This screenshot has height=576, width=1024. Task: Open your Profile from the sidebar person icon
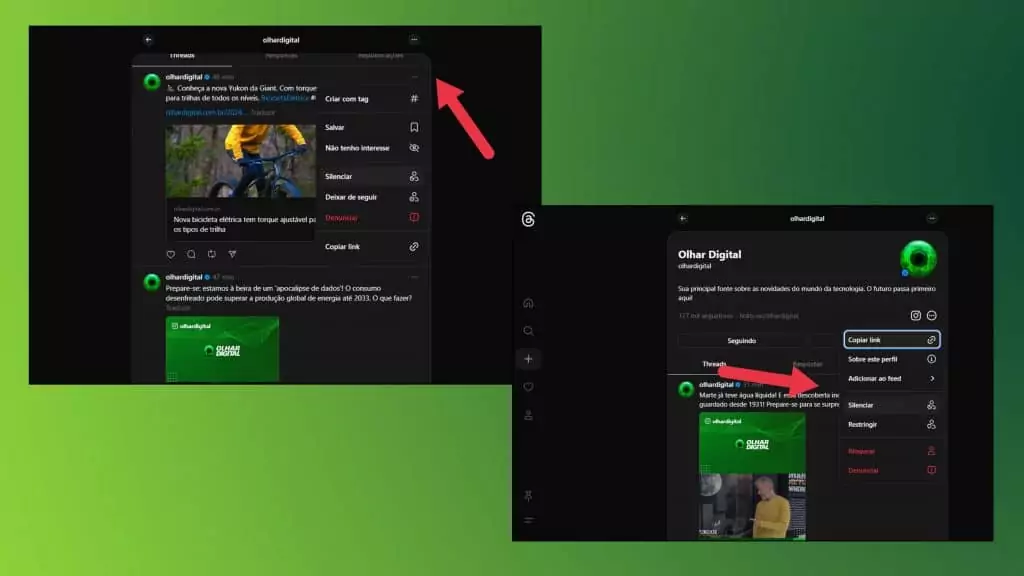tap(528, 415)
